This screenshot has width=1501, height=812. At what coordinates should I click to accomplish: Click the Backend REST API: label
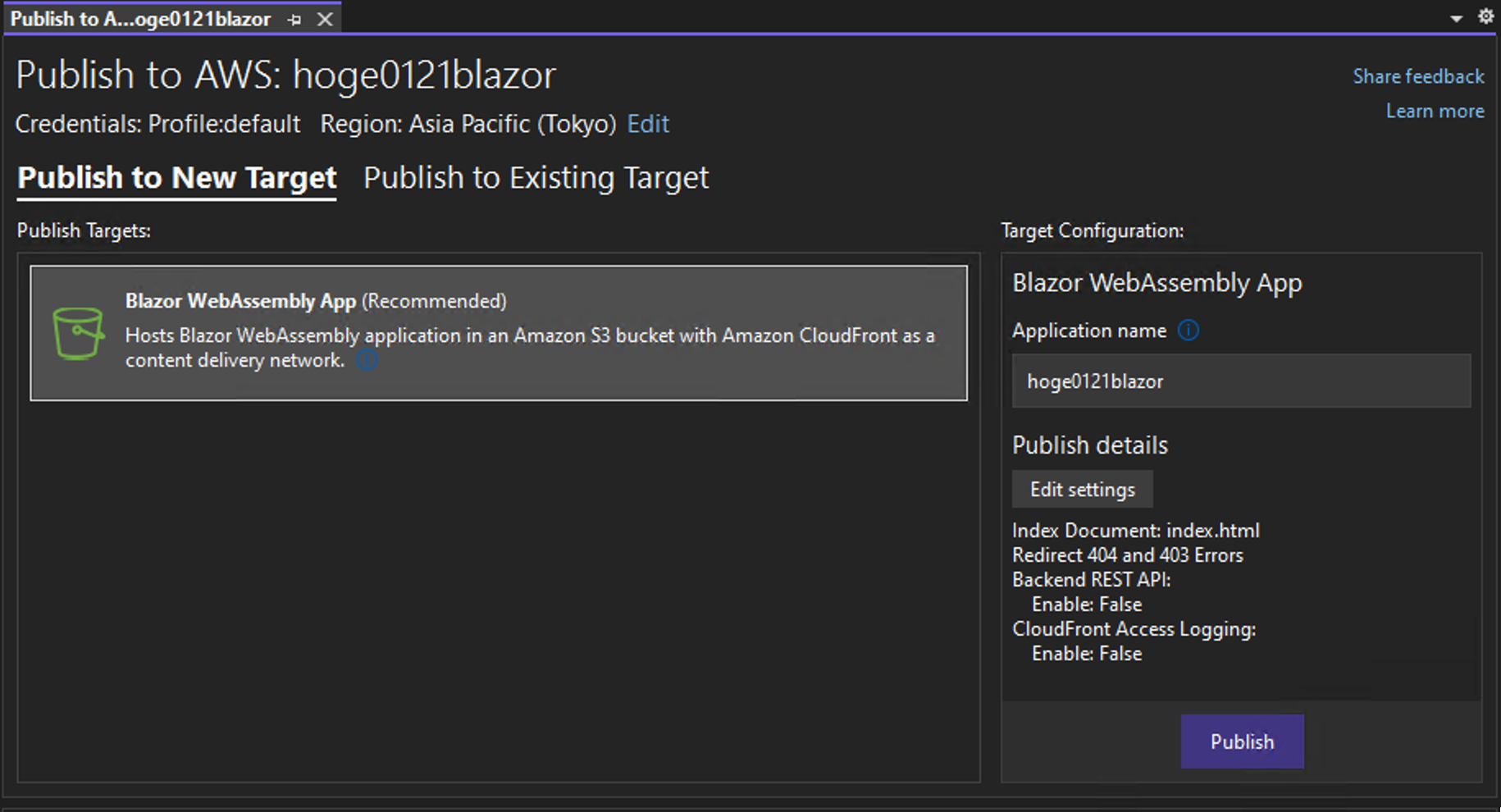point(1091,580)
